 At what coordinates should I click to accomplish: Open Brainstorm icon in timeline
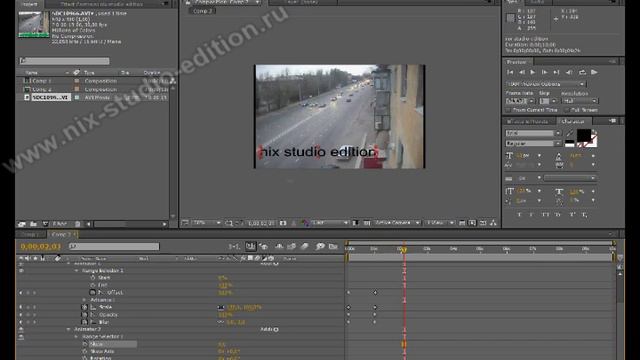click(320, 246)
